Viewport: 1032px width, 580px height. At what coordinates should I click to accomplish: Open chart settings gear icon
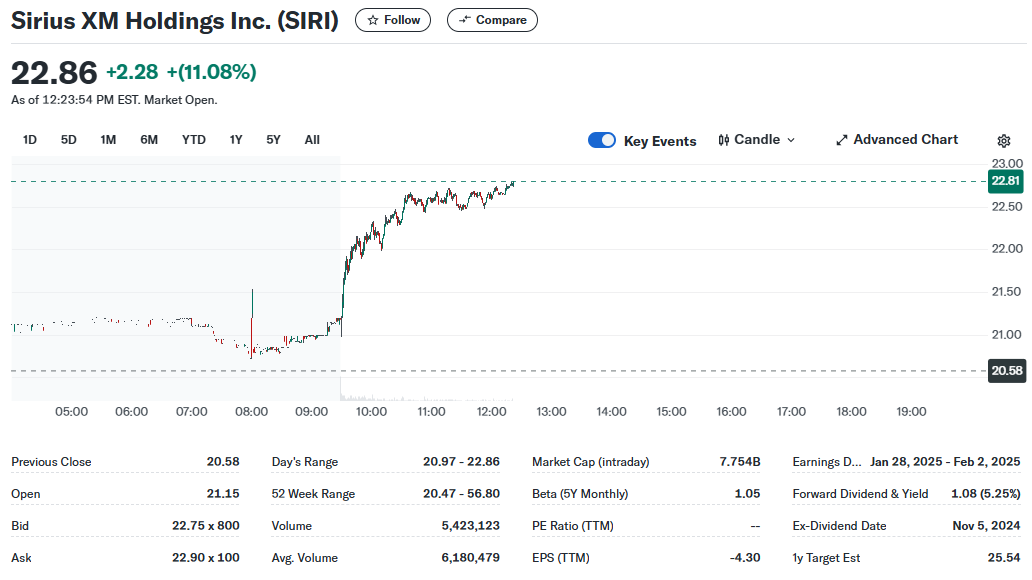(x=1004, y=141)
